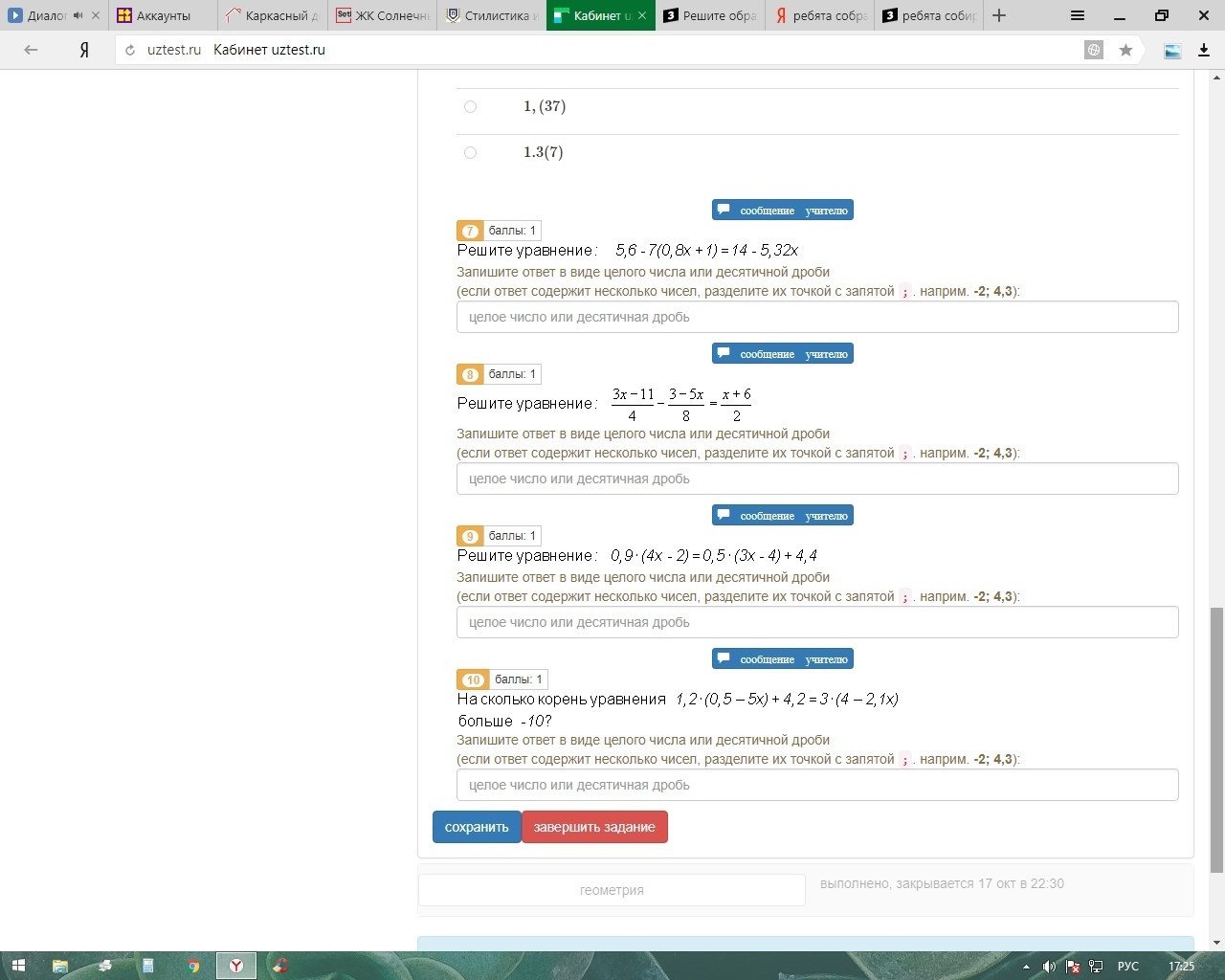Click завершить задание button
Image resolution: width=1225 pixels, height=980 pixels.
[594, 827]
